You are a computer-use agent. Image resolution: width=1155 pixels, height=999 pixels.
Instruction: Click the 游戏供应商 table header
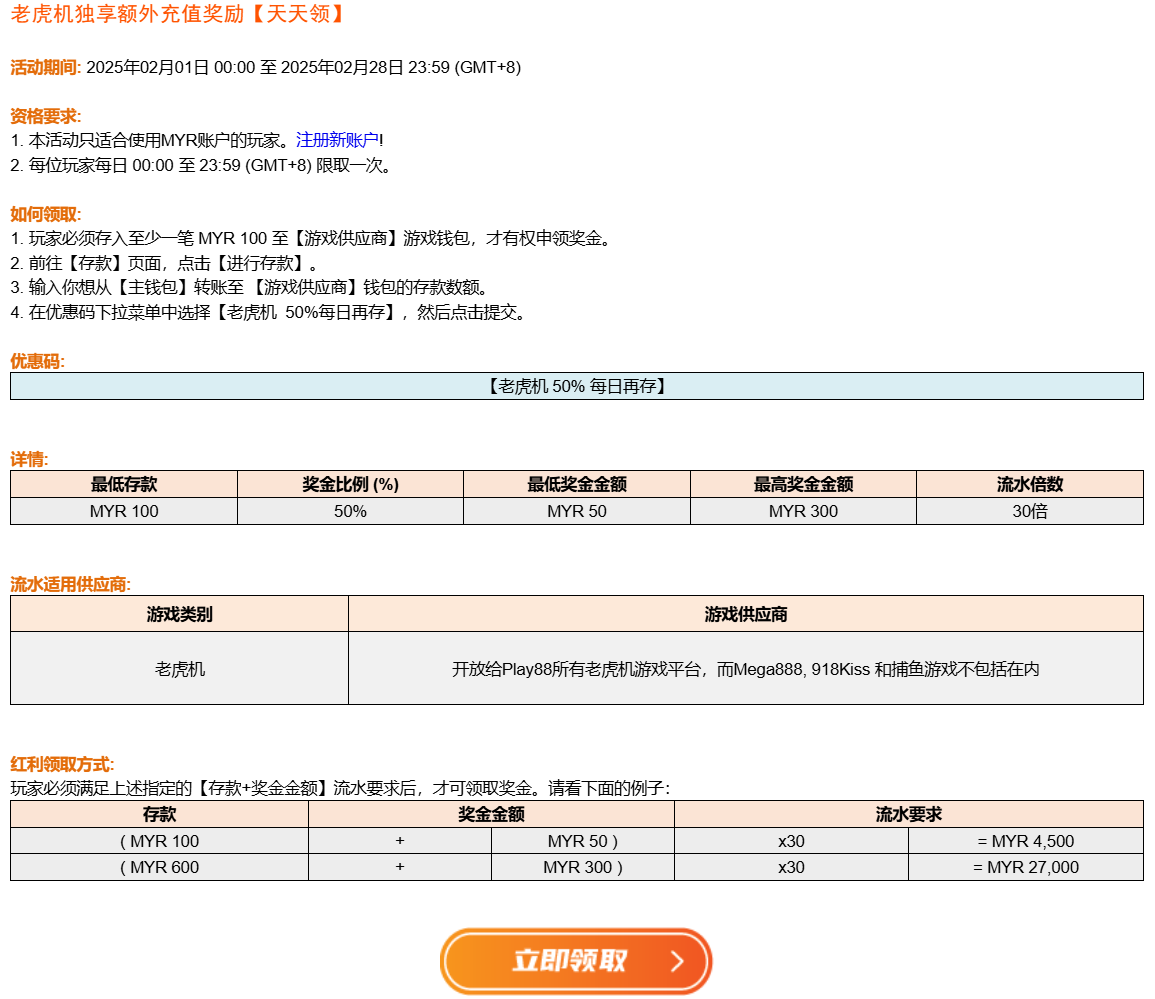[x=745, y=614]
